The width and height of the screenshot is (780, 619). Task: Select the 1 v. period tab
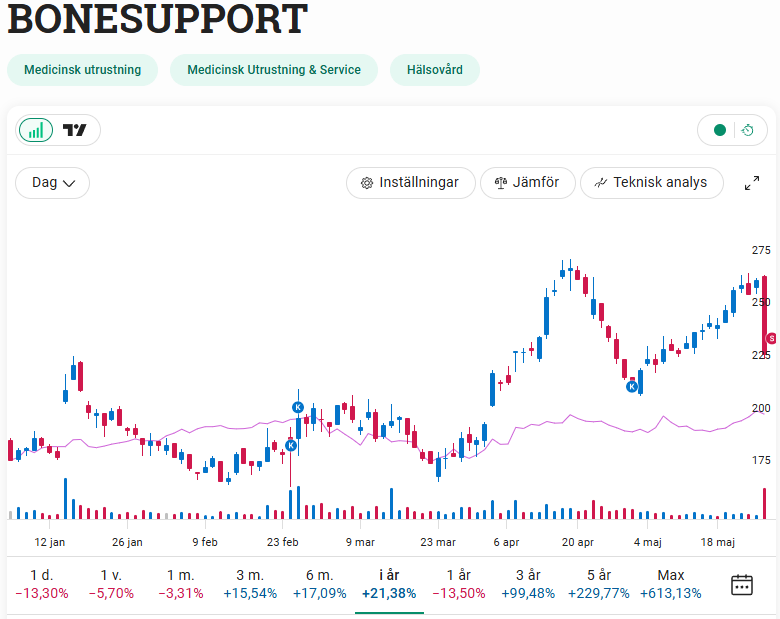coord(111,584)
